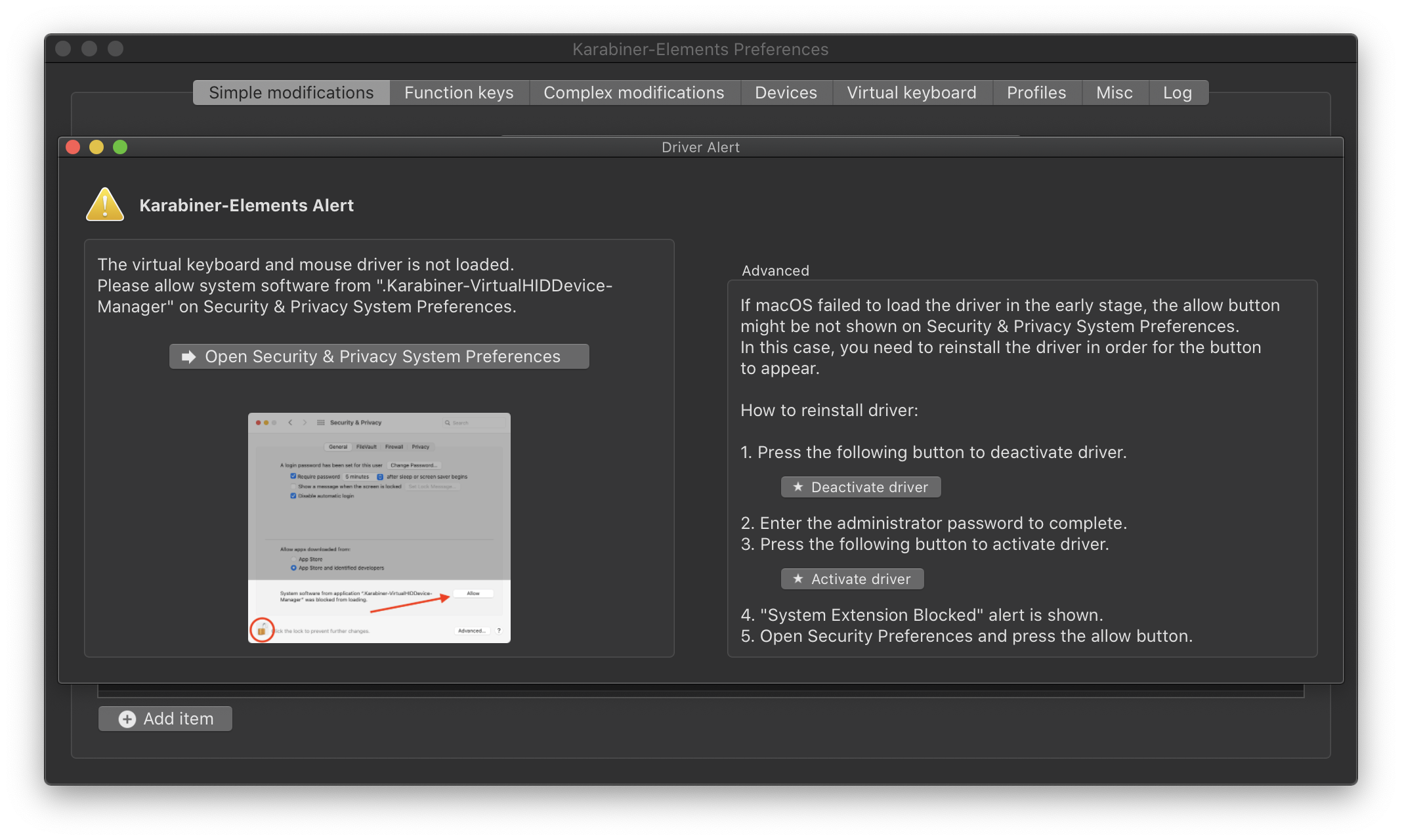Click the yellow warning triangle icon
Viewport: 1402px width, 840px height.
(x=105, y=205)
